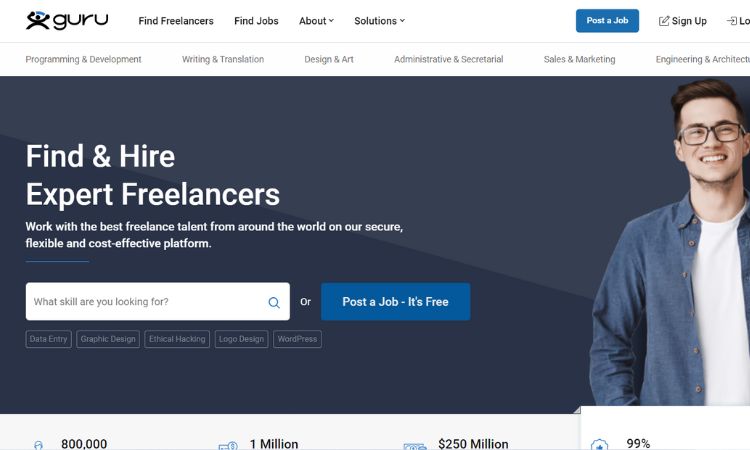Browse Administrative & Secretarial category

pos(449,59)
